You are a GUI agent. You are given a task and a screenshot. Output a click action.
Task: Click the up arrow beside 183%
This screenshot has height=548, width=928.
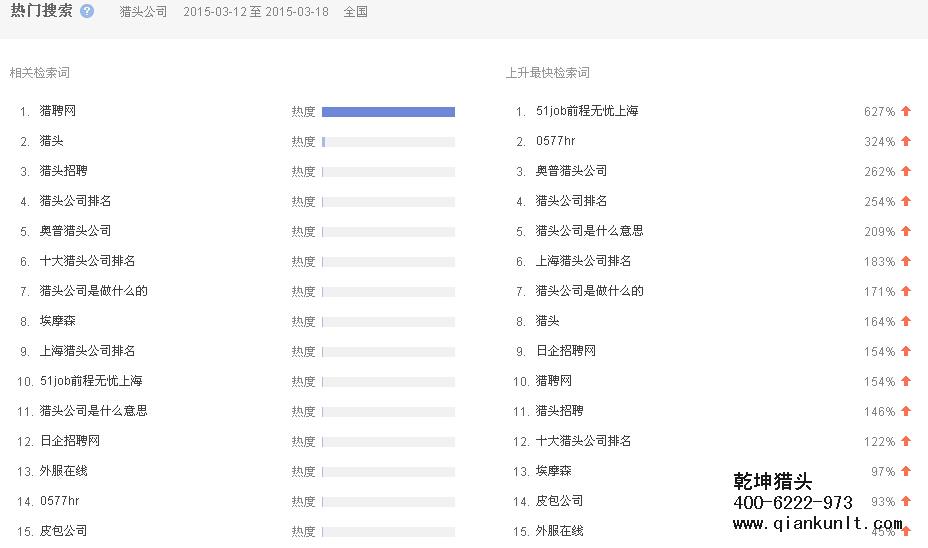coord(906,261)
